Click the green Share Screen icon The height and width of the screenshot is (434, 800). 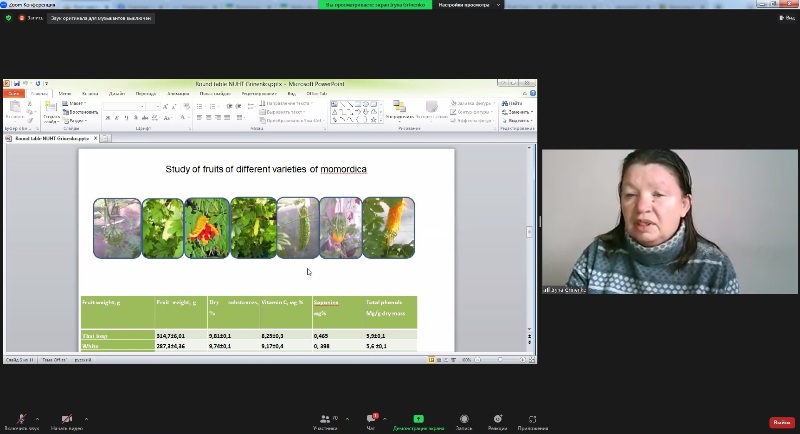tap(418, 419)
